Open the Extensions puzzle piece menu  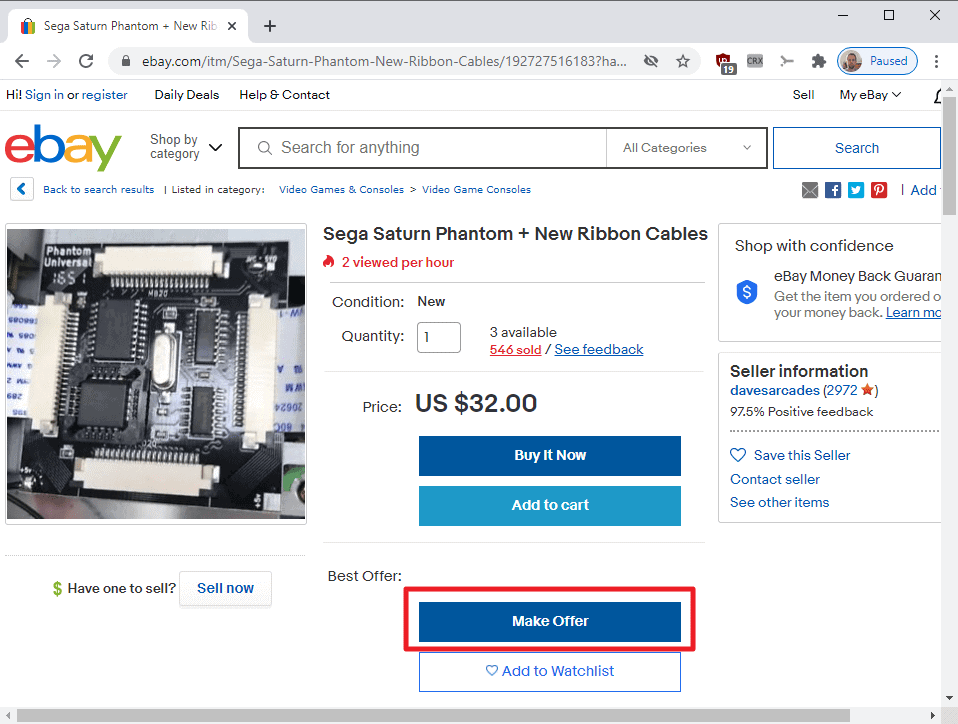(x=819, y=60)
